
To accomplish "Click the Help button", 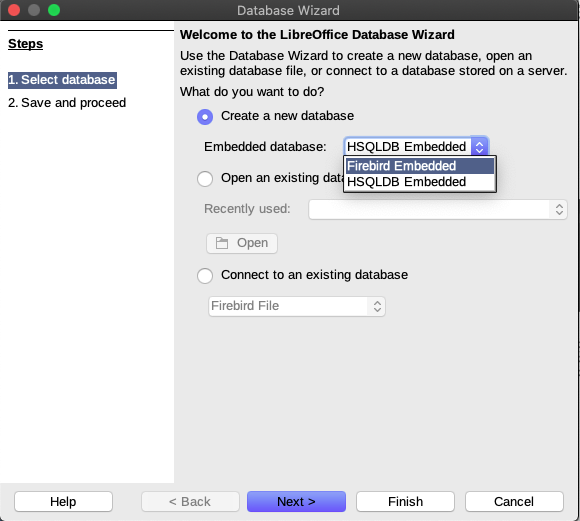I will coord(63,502).
